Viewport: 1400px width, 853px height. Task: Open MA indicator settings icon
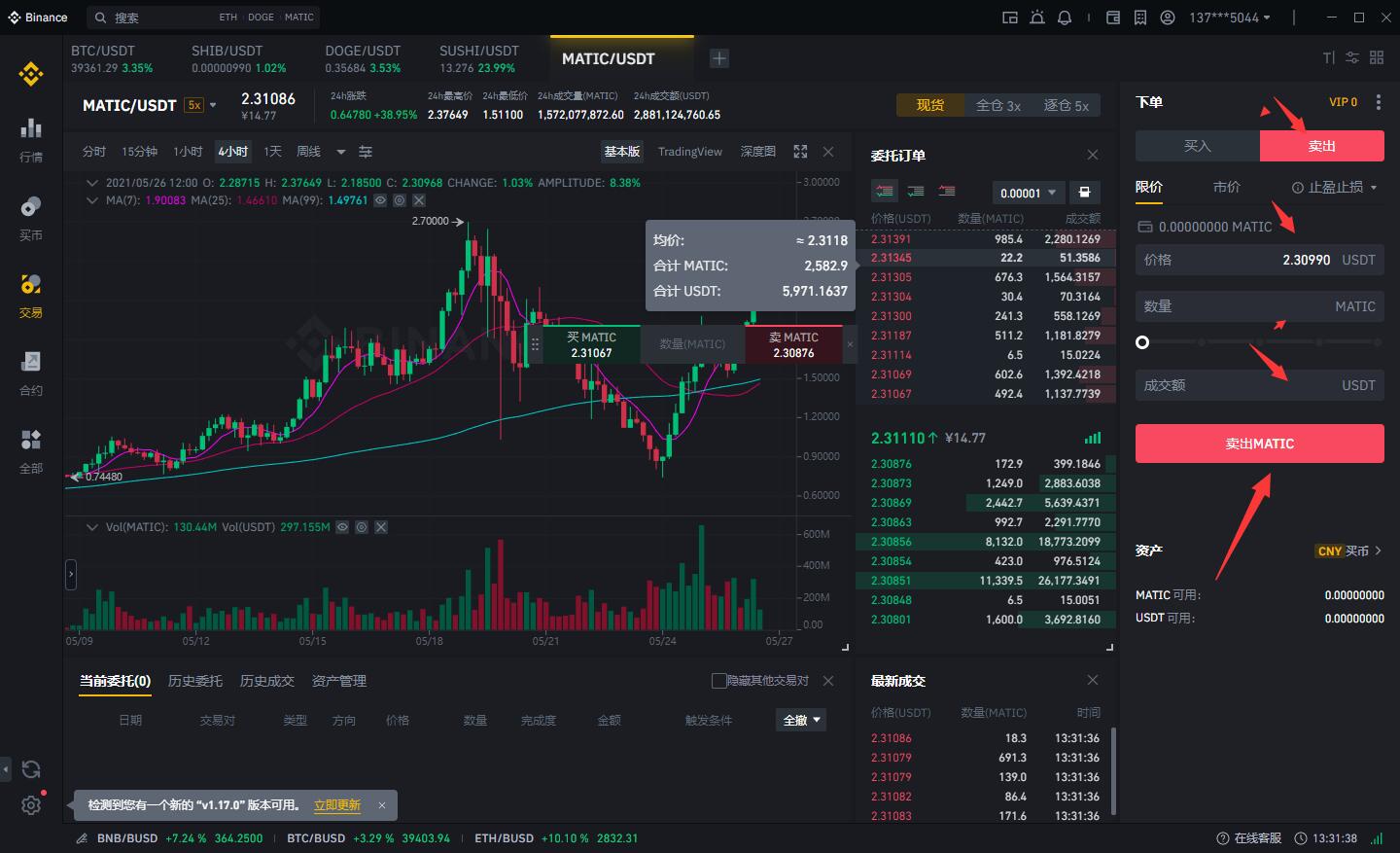coord(400,200)
